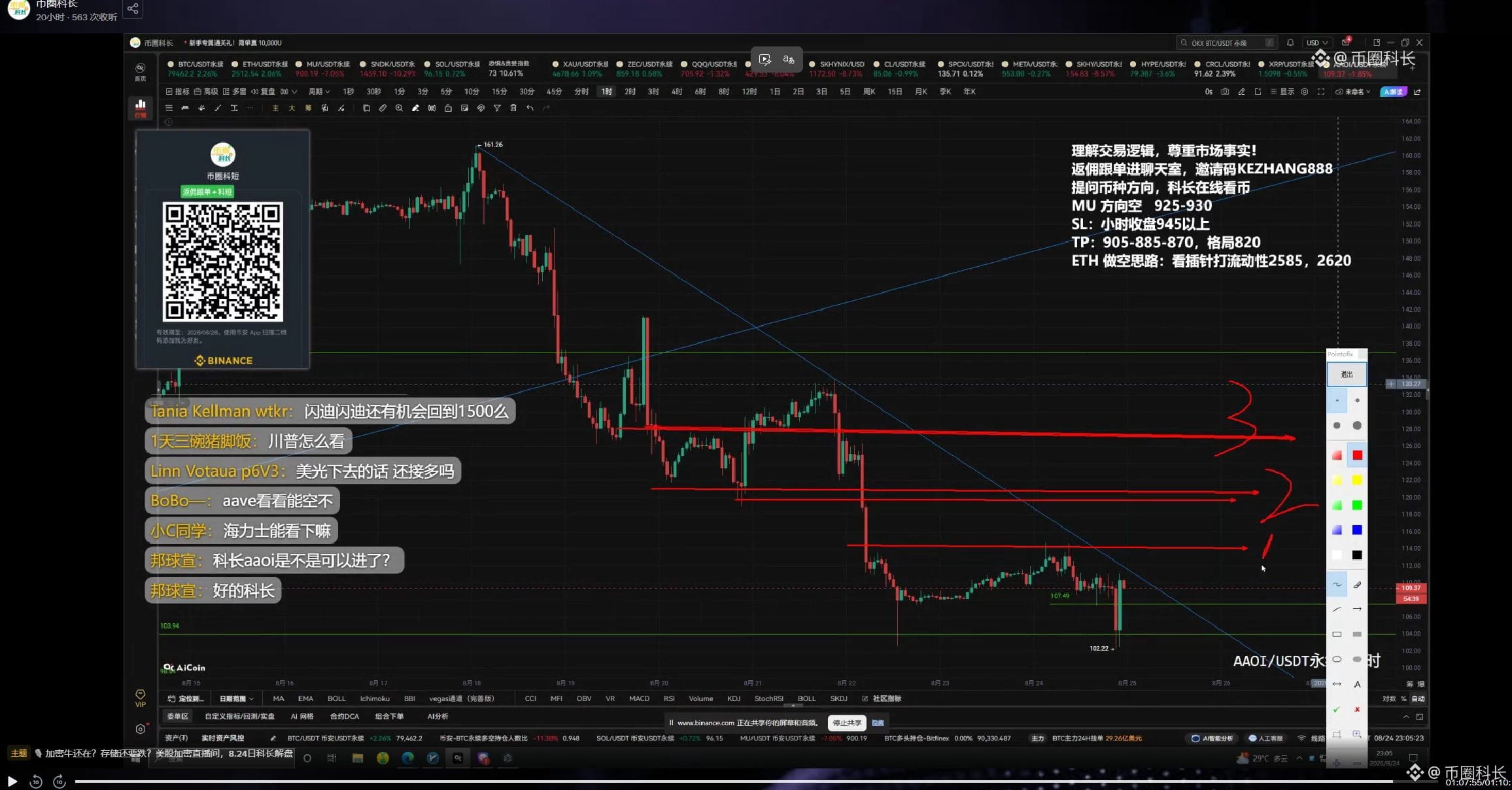Open the Edge browser in taskbar

tap(407, 758)
